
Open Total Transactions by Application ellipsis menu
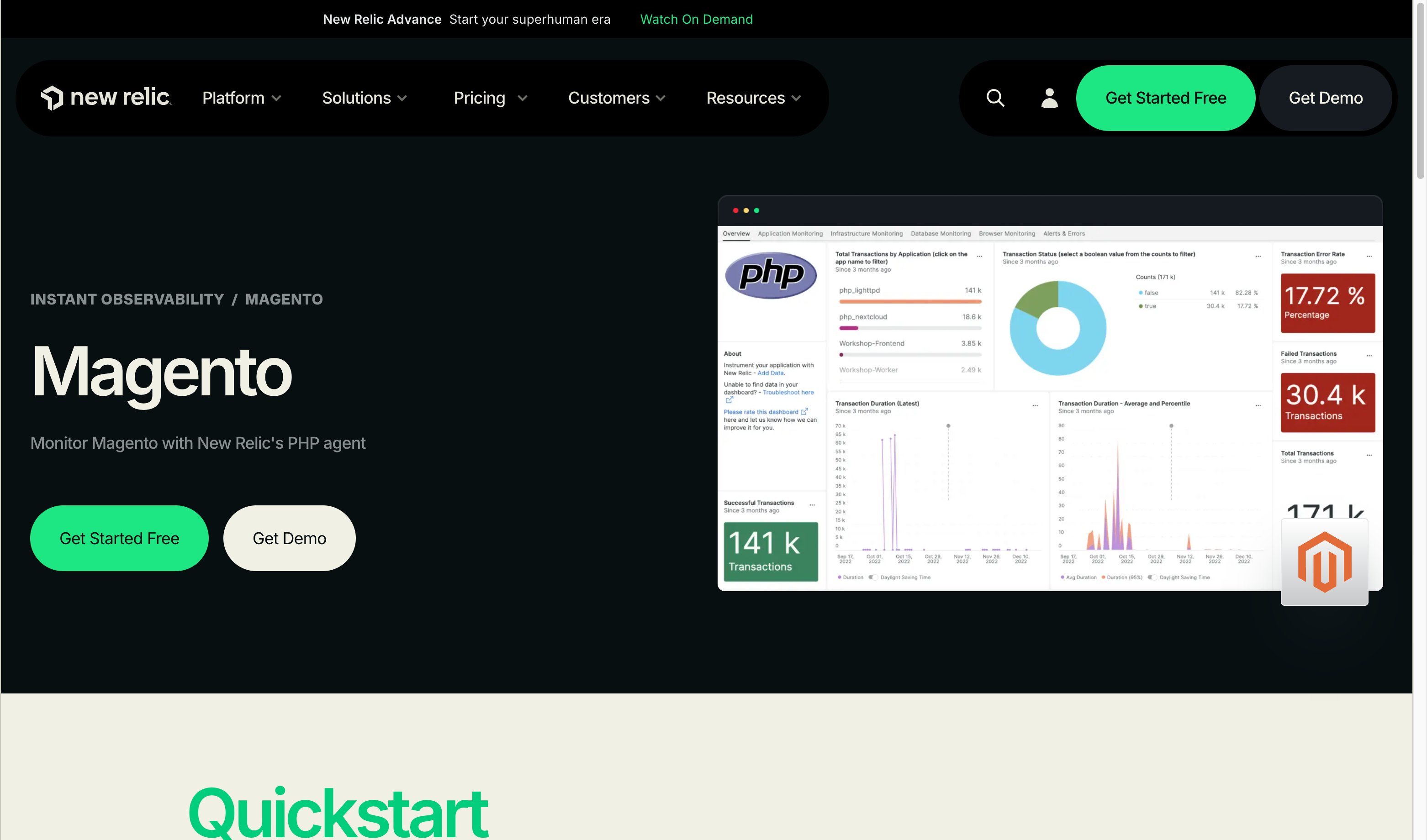pos(979,256)
